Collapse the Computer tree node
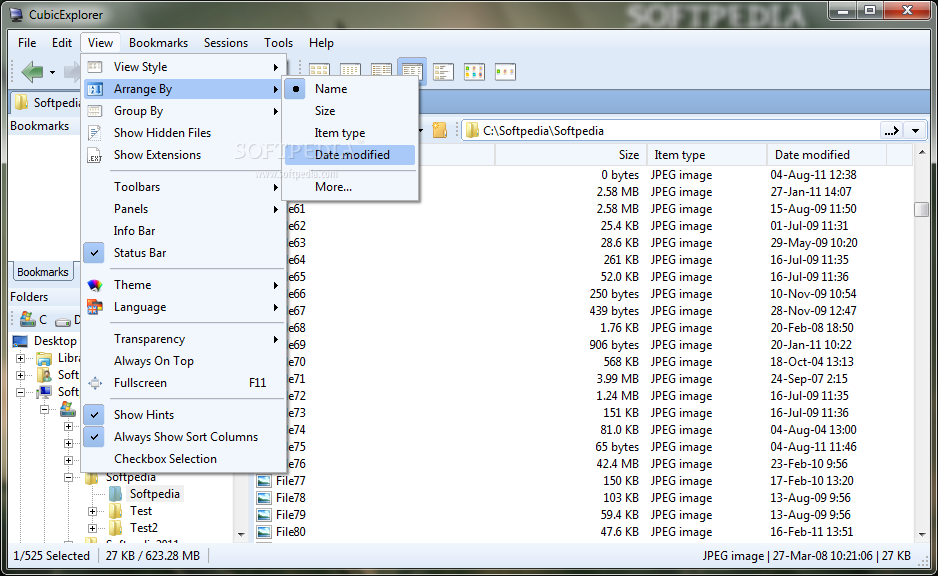Image resolution: width=938 pixels, height=576 pixels. [x=20, y=392]
